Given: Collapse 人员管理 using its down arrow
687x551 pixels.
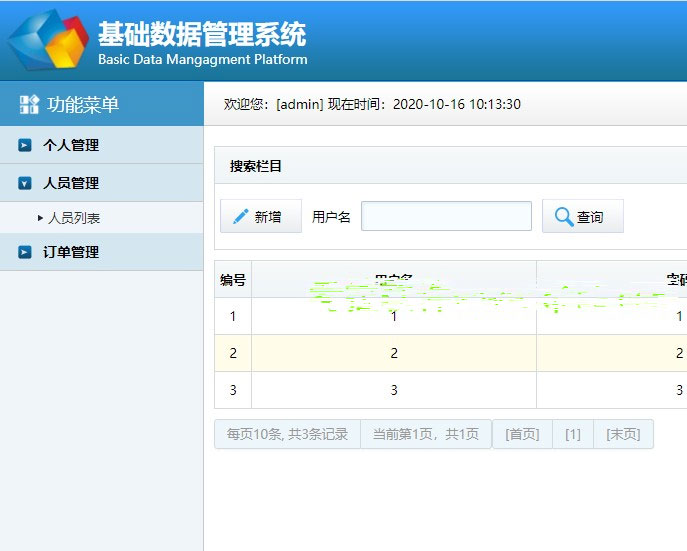Looking at the screenshot, I should [24, 183].
